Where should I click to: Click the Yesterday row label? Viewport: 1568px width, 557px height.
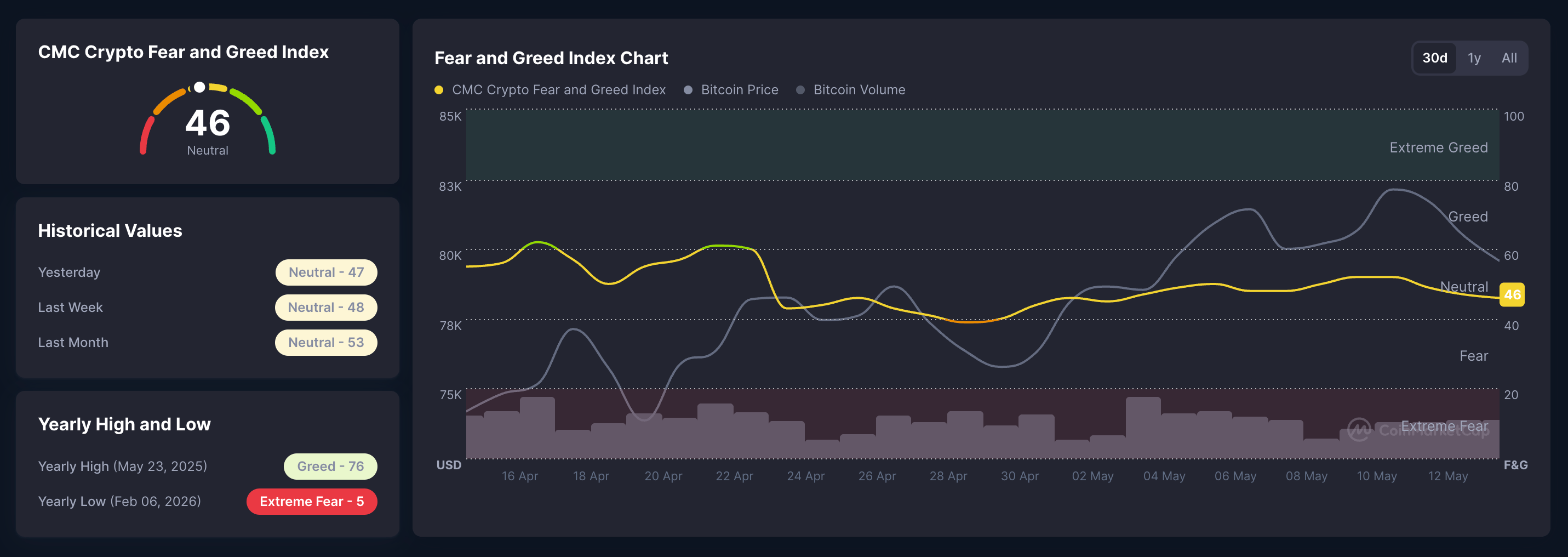tap(69, 272)
